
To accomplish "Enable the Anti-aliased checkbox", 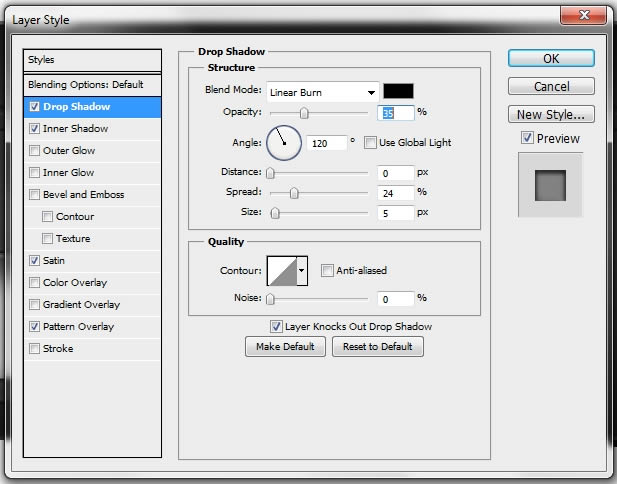I will [x=327, y=271].
